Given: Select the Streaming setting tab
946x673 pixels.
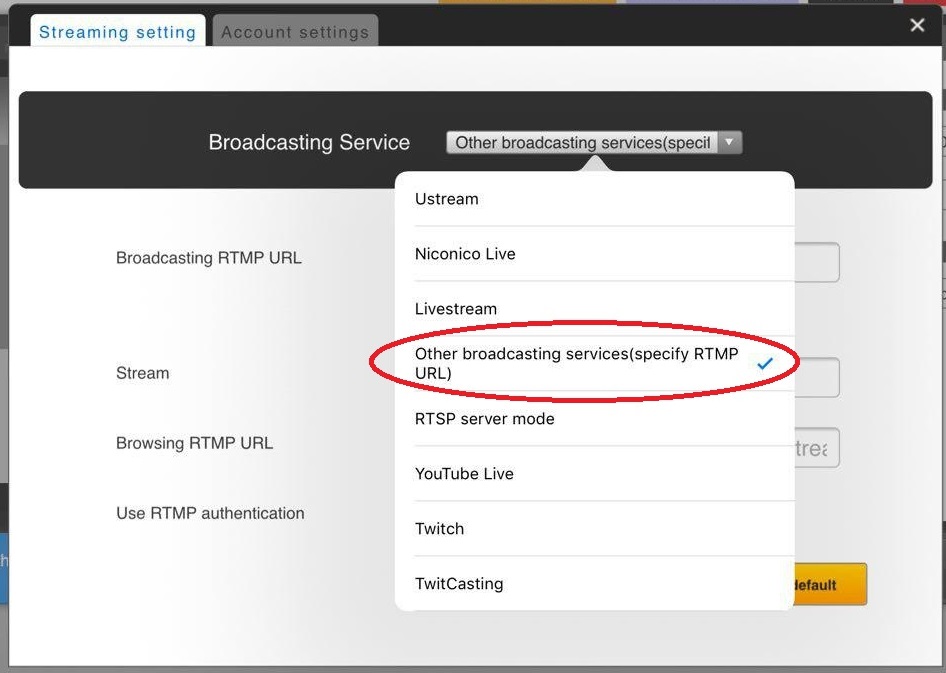Looking at the screenshot, I should pos(118,31).
